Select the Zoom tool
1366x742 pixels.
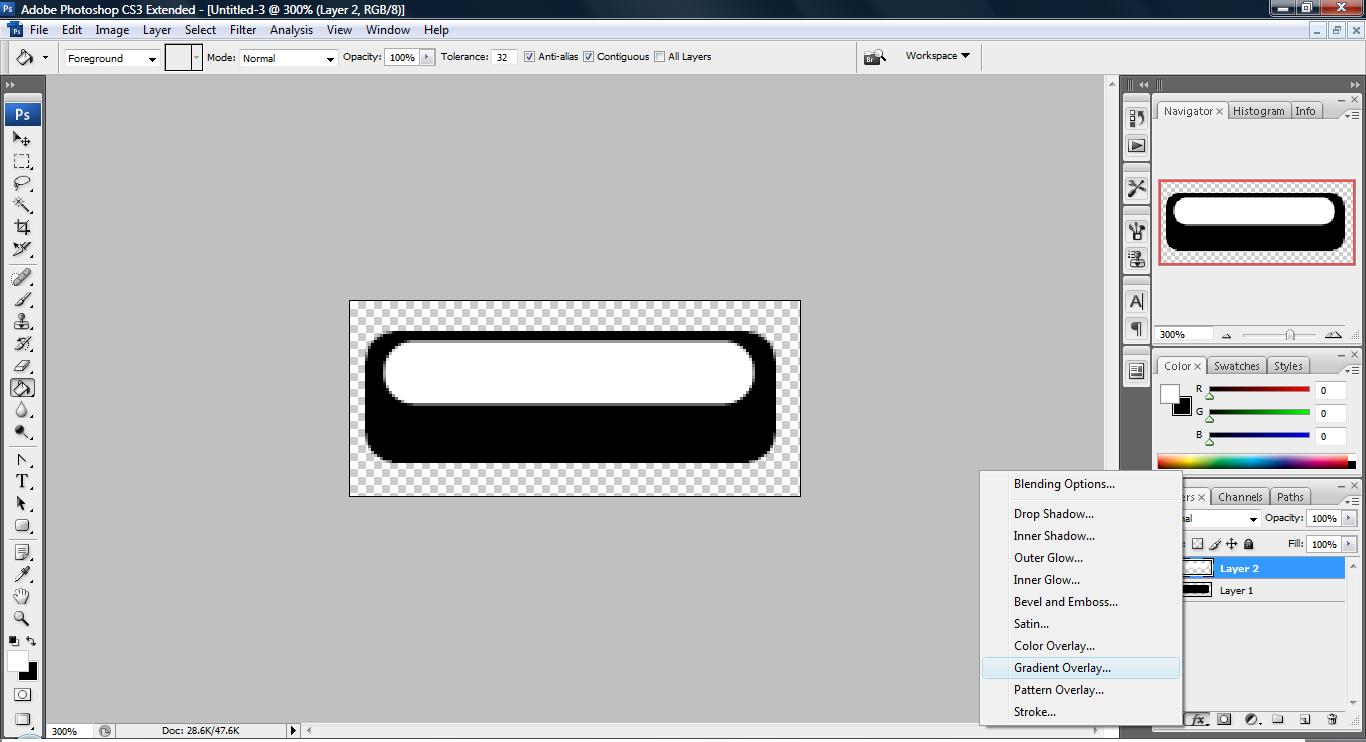[x=22, y=618]
